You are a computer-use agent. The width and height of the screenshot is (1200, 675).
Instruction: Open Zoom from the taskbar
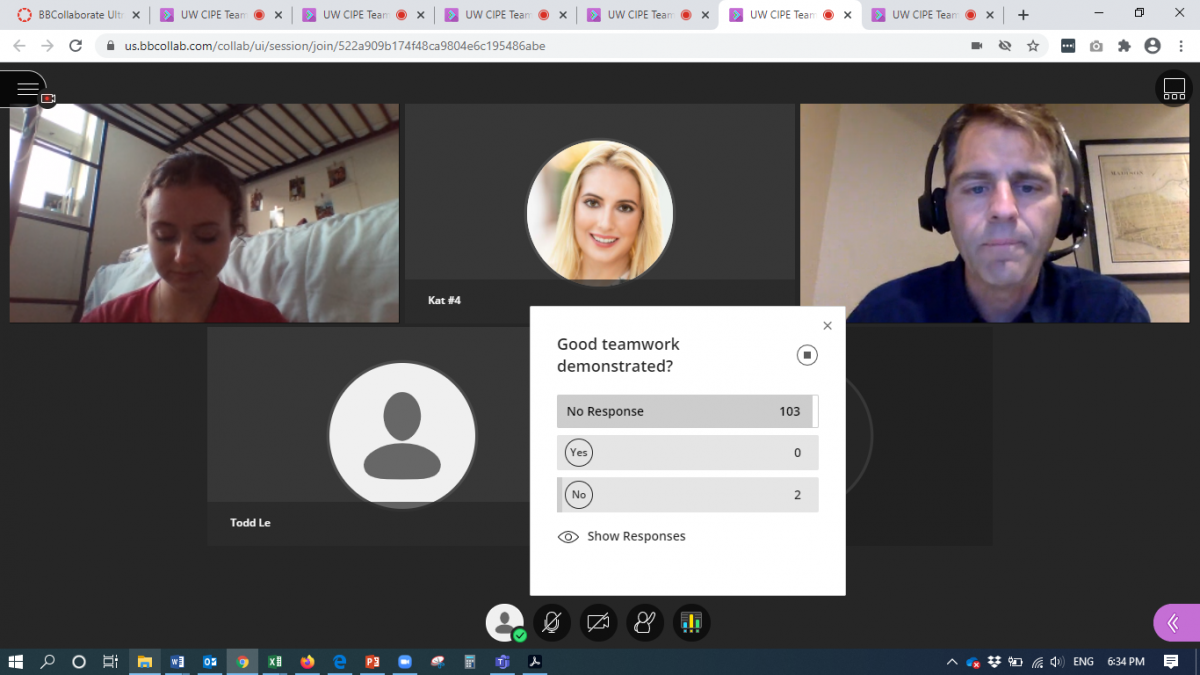tap(405, 662)
